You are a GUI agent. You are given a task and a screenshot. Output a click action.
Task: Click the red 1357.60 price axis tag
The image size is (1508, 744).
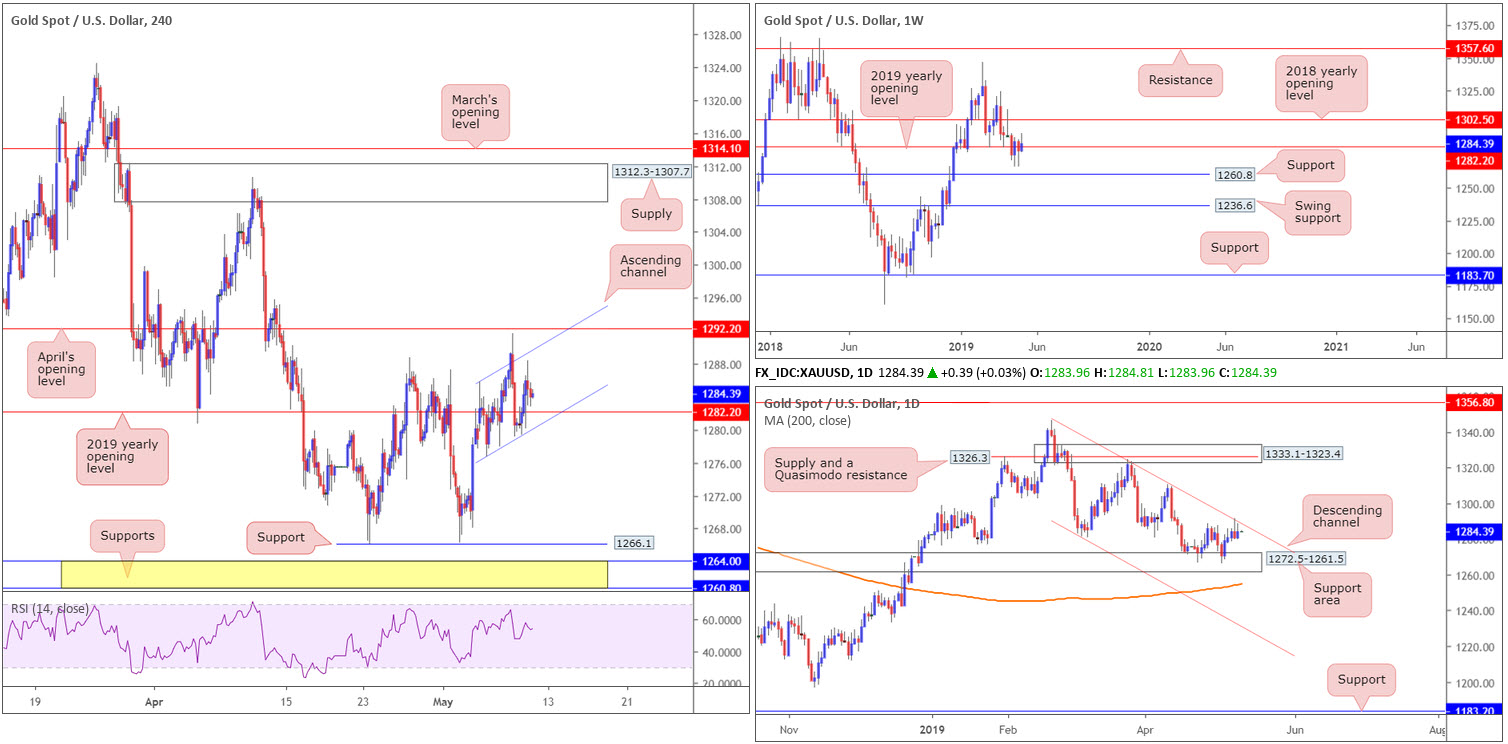pos(1476,48)
